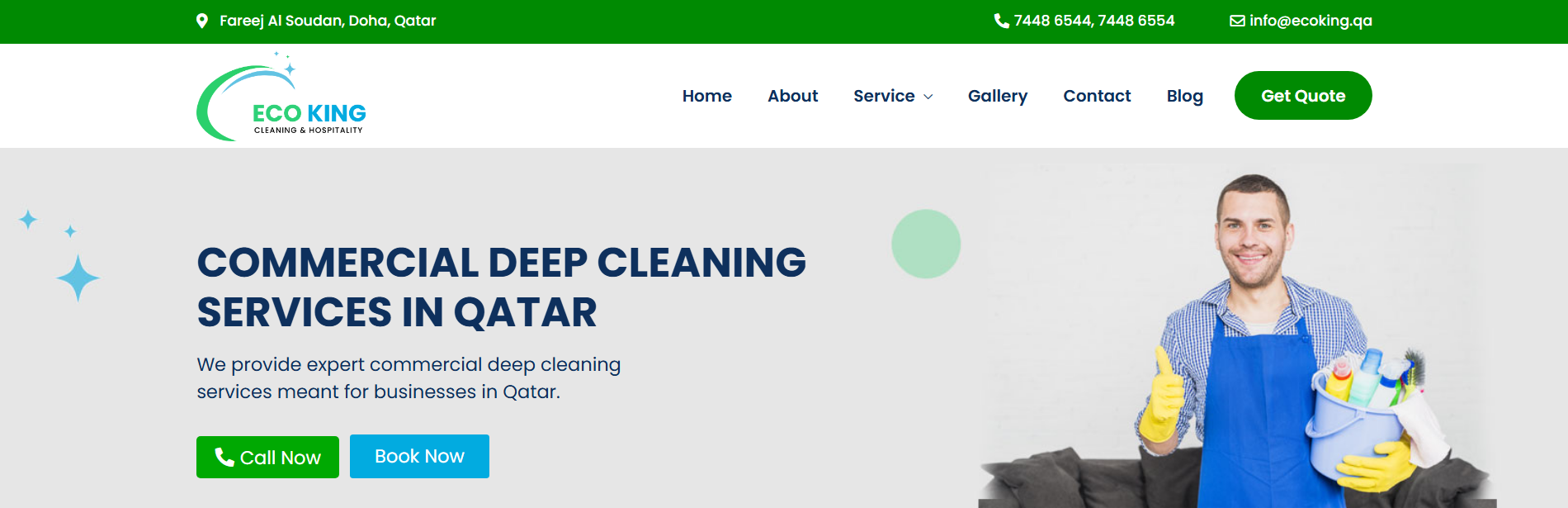Visit the Blog page
This screenshot has width=1568, height=508.
1185,96
